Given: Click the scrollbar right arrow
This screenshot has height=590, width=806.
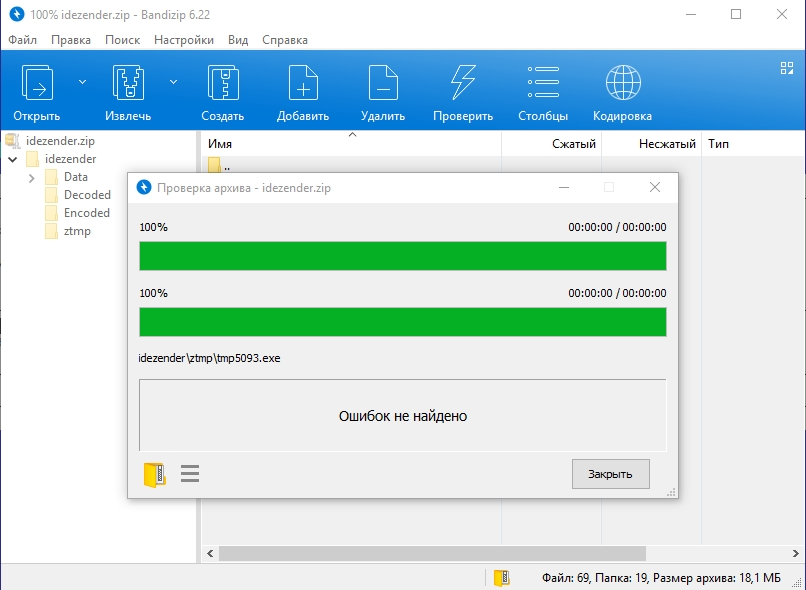Looking at the screenshot, I should click(x=795, y=554).
